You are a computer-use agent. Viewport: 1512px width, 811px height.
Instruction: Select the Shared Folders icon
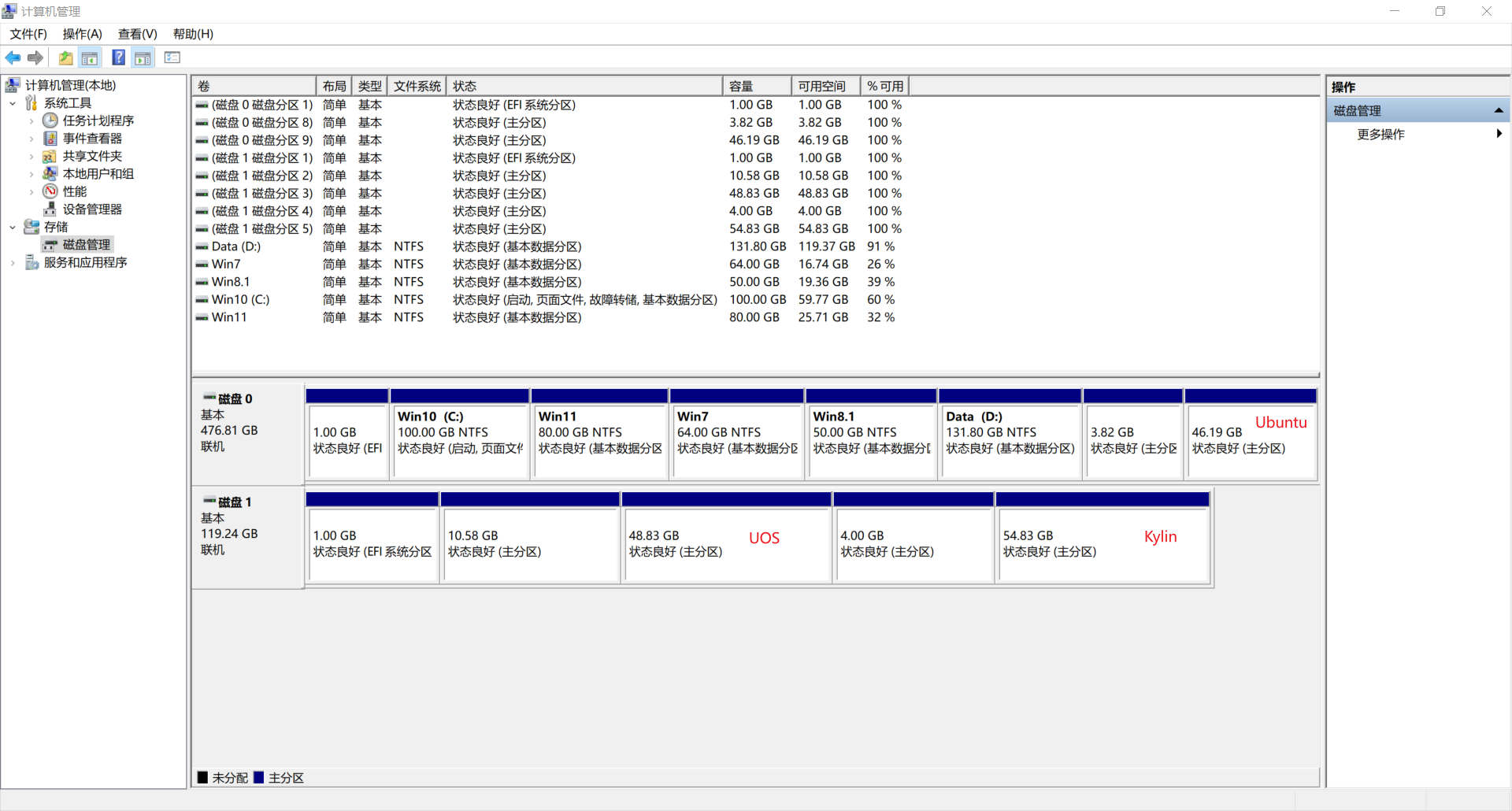[x=50, y=156]
